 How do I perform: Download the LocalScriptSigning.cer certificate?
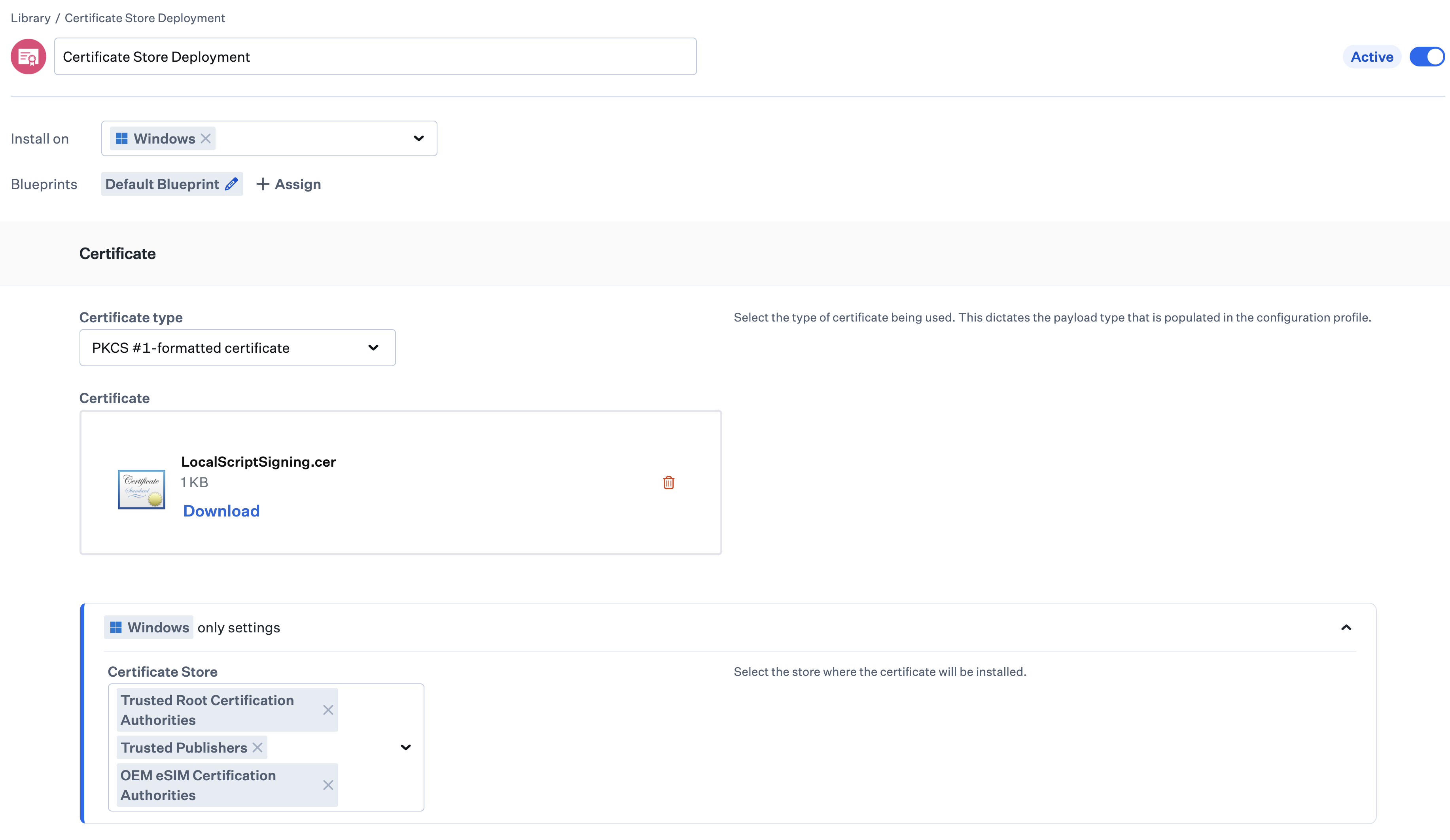221,511
